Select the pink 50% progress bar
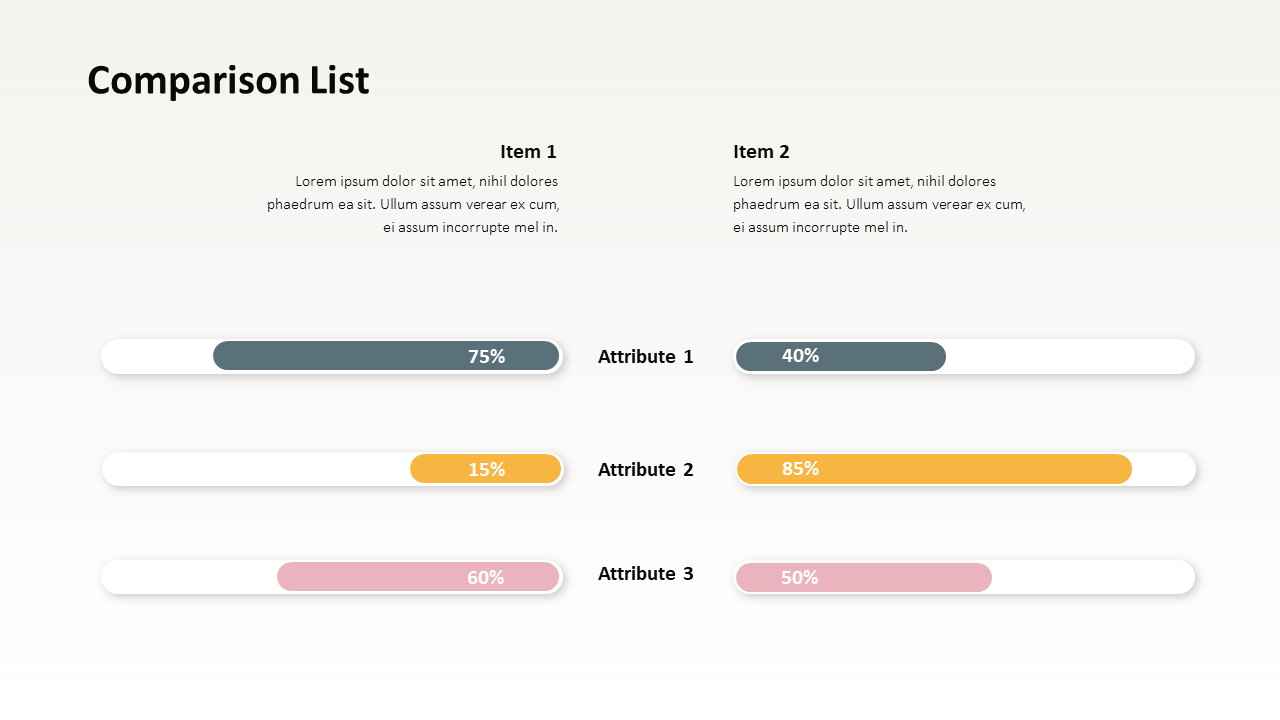This screenshot has height=720, width=1280. pos(863,577)
